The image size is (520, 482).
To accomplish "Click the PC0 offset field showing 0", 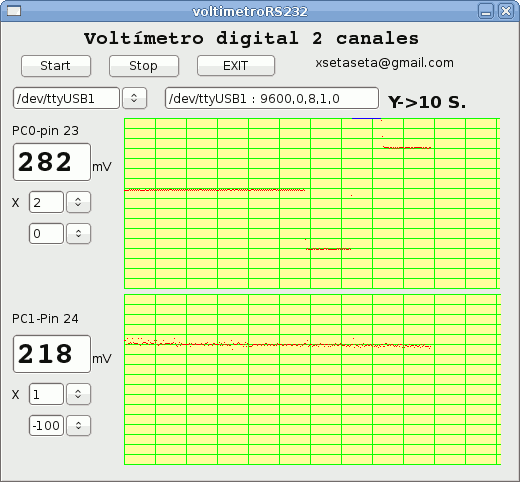I will (x=46, y=233).
